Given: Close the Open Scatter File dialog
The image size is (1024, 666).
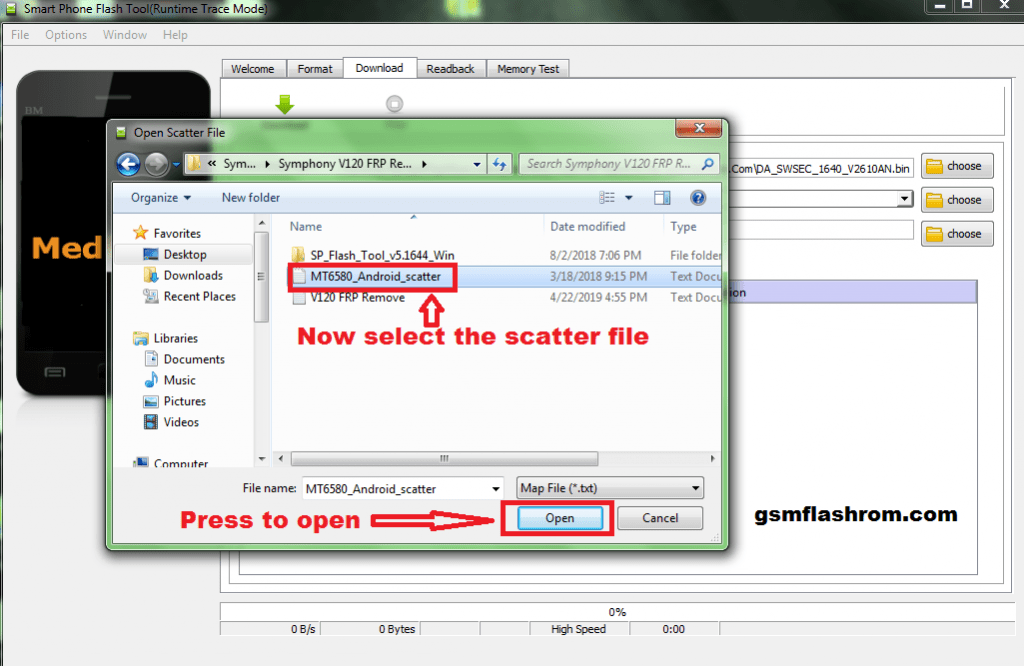Looking at the screenshot, I should tap(699, 128).
